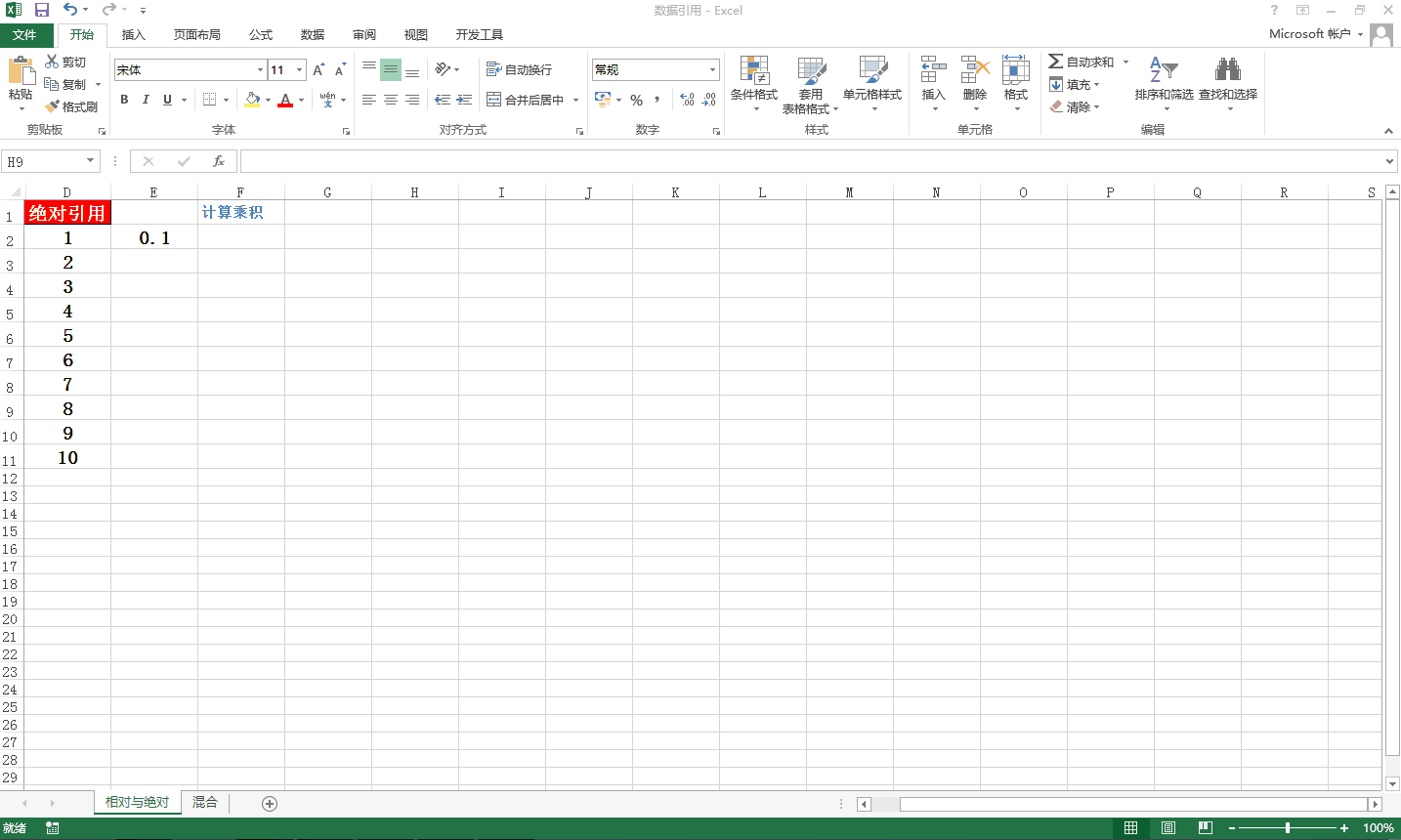
Task: Click the 自动求和 AutoSum button
Action: click(x=1083, y=62)
